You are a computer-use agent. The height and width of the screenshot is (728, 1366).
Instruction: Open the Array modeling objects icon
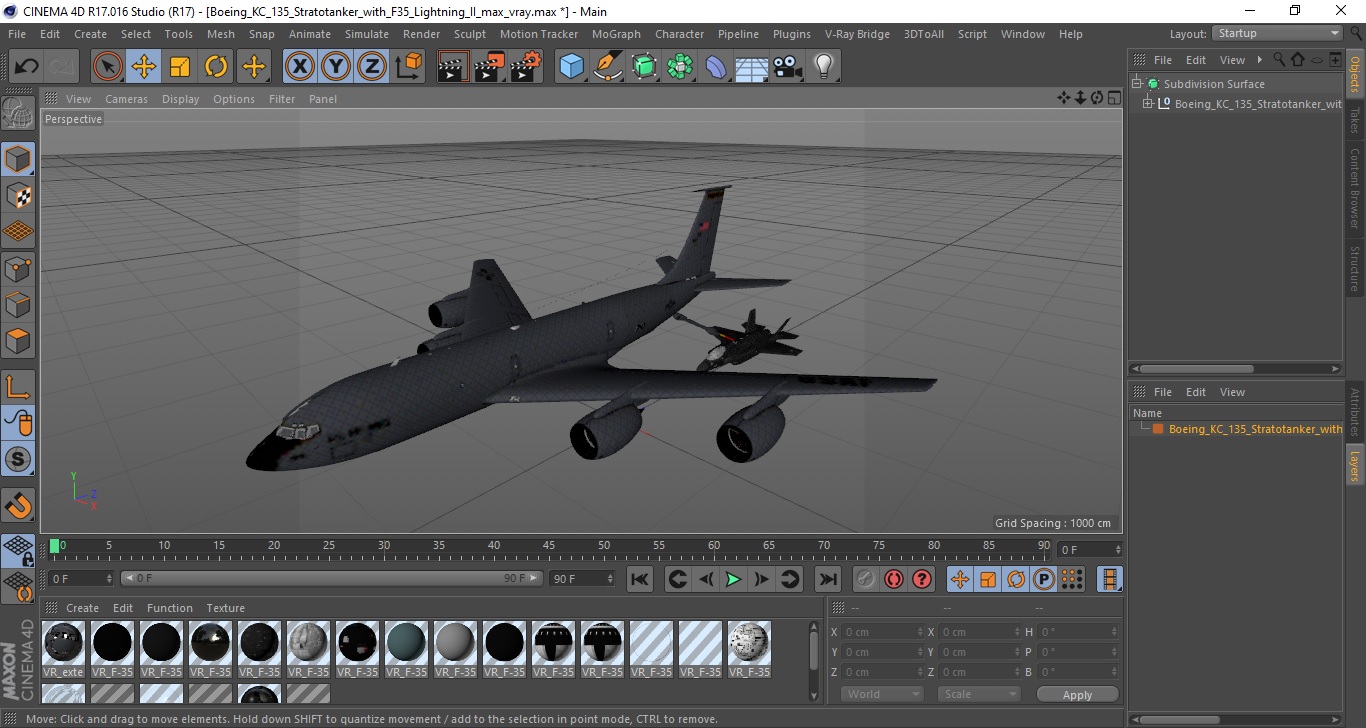click(x=681, y=67)
